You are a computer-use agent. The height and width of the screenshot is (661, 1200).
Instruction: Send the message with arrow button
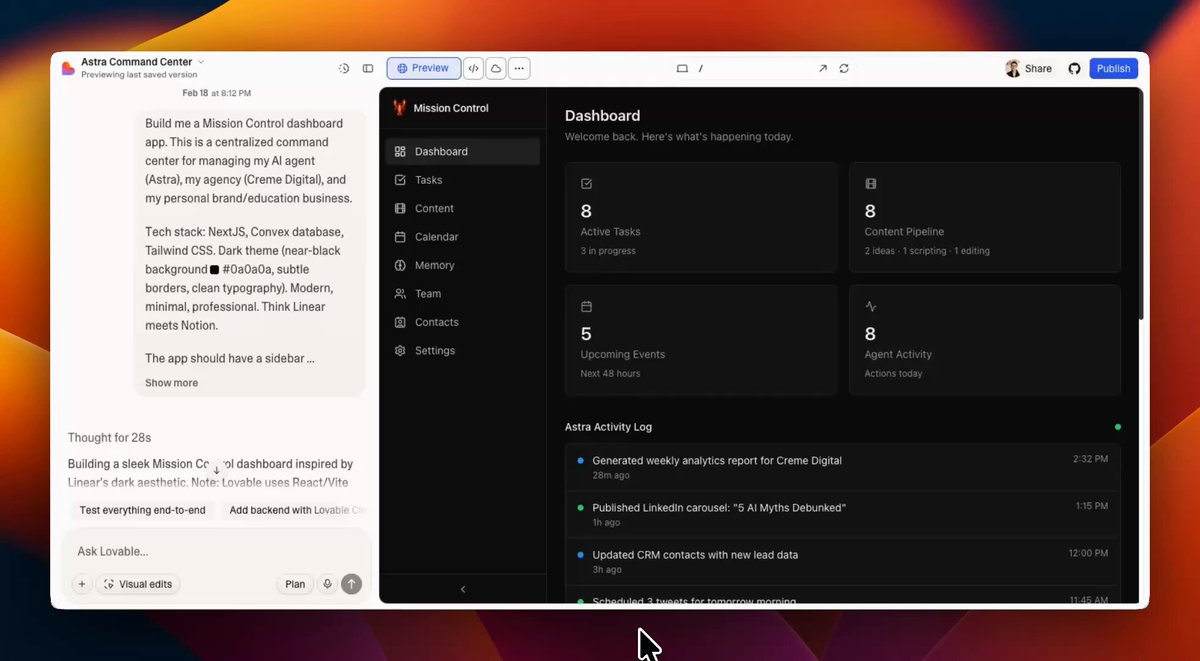[351, 584]
